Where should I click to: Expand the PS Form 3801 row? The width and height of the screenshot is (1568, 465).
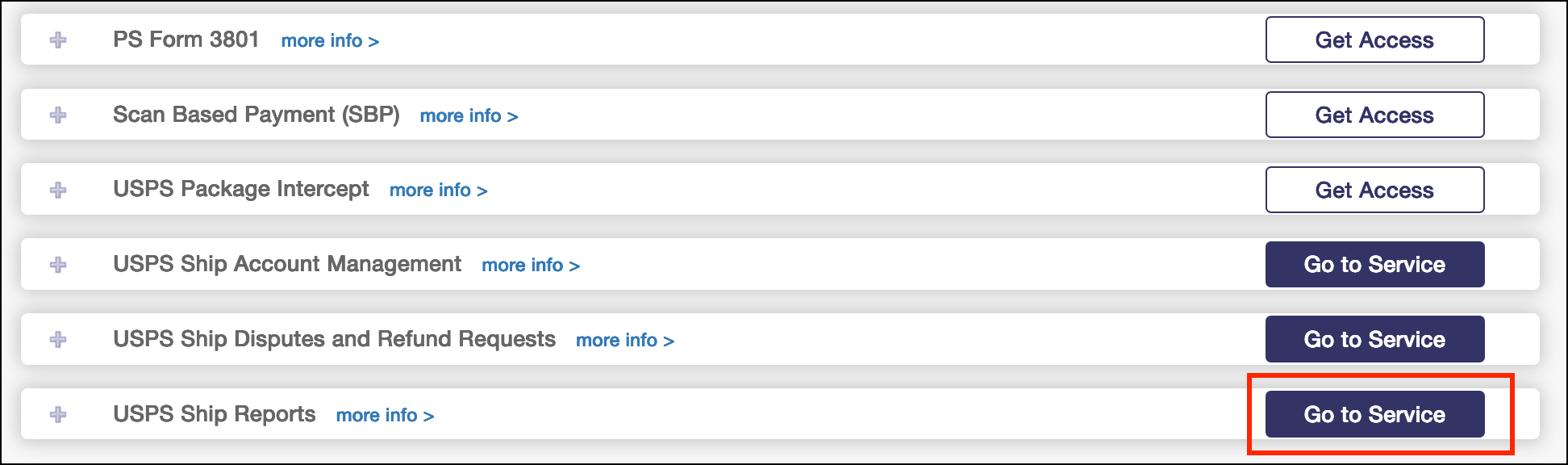click(58, 40)
